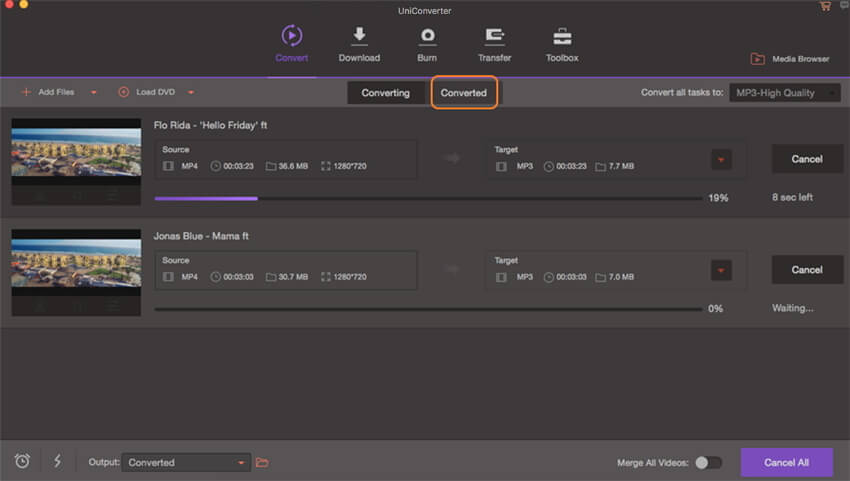Open the MP3-High Quality format dropdown
Viewport: 850px width, 481px height.
(x=785, y=93)
